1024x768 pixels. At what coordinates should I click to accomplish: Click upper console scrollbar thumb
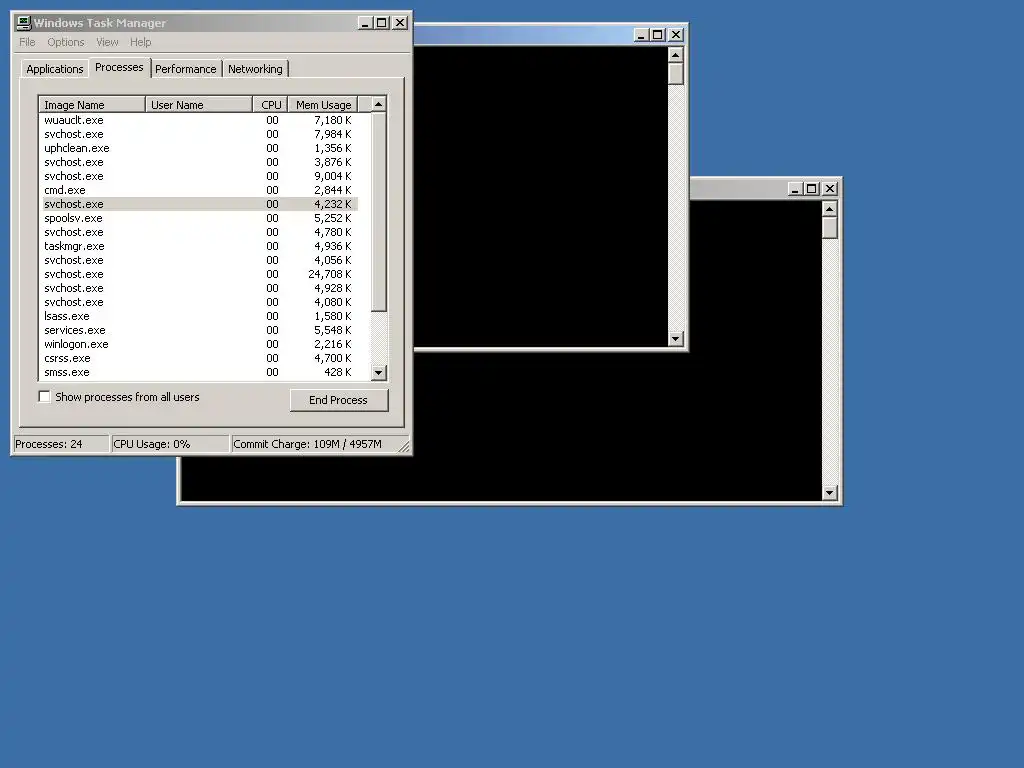tap(676, 74)
